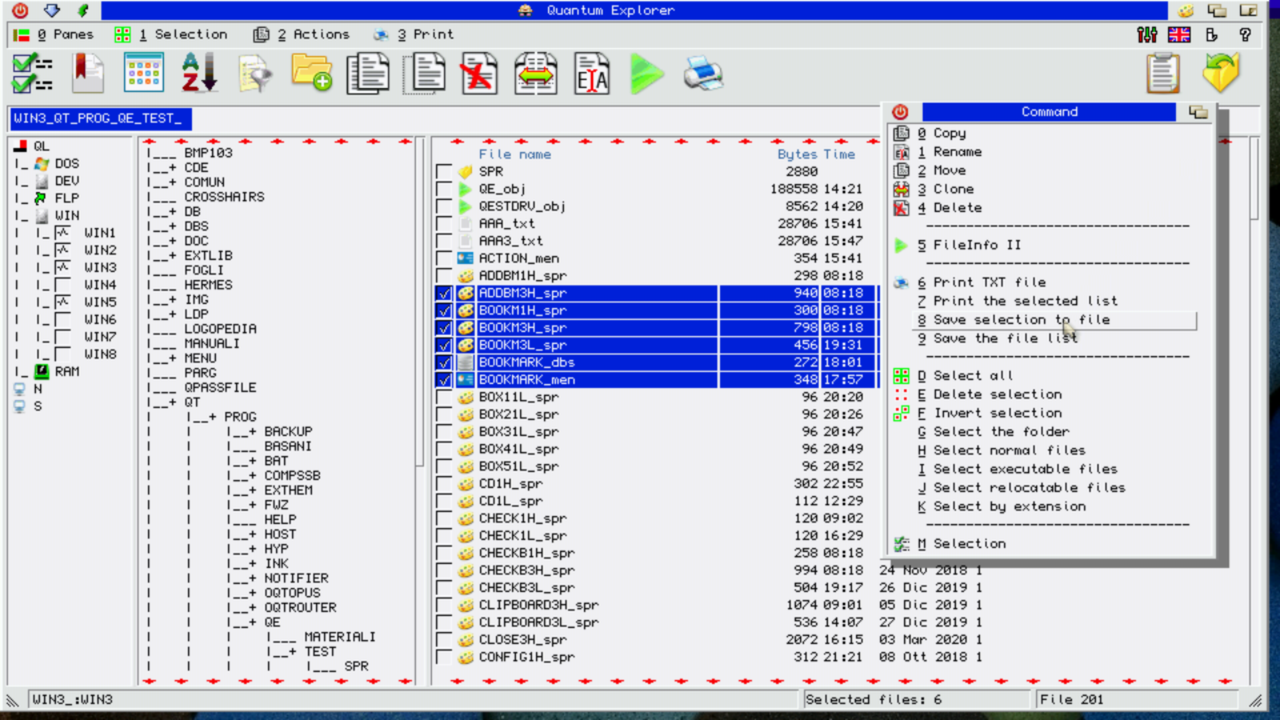Click the UK flag language icon
The width and height of the screenshot is (1280, 720).
1179,34
